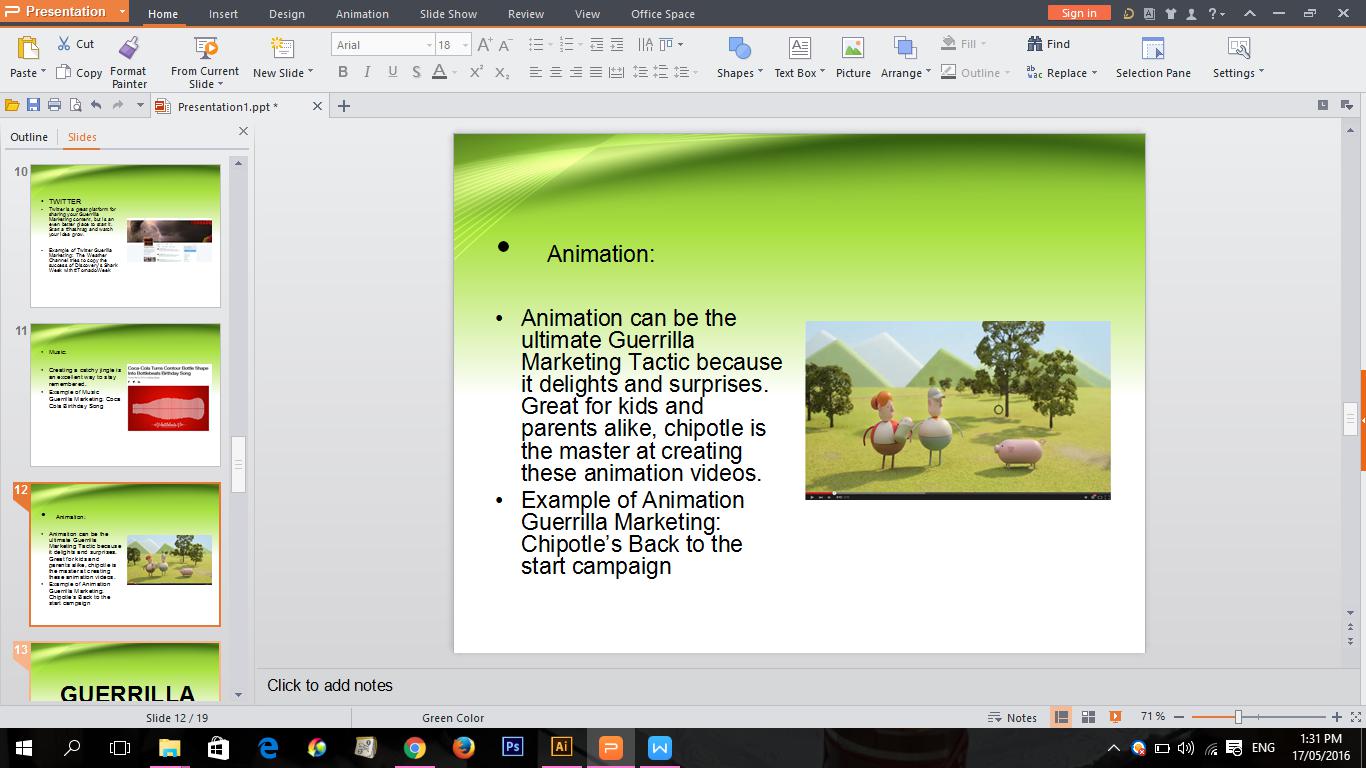Open the Shapes gallery dropdown
Image resolution: width=1366 pixels, height=768 pixels.
(x=760, y=72)
